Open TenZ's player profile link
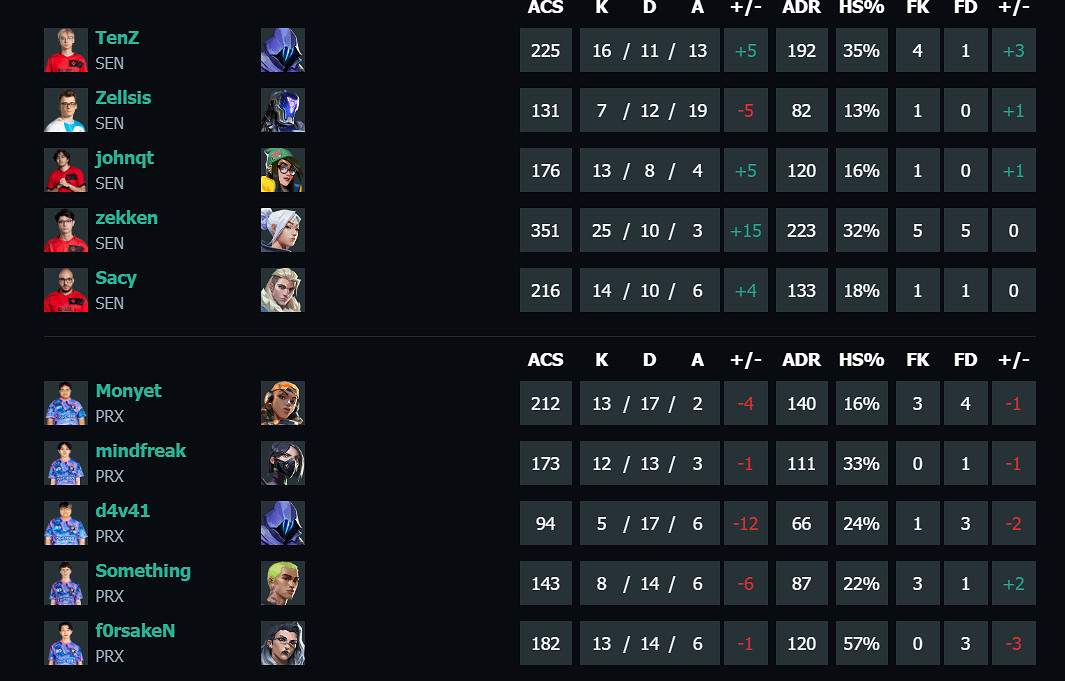The image size is (1065, 681). [x=117, y=38]
